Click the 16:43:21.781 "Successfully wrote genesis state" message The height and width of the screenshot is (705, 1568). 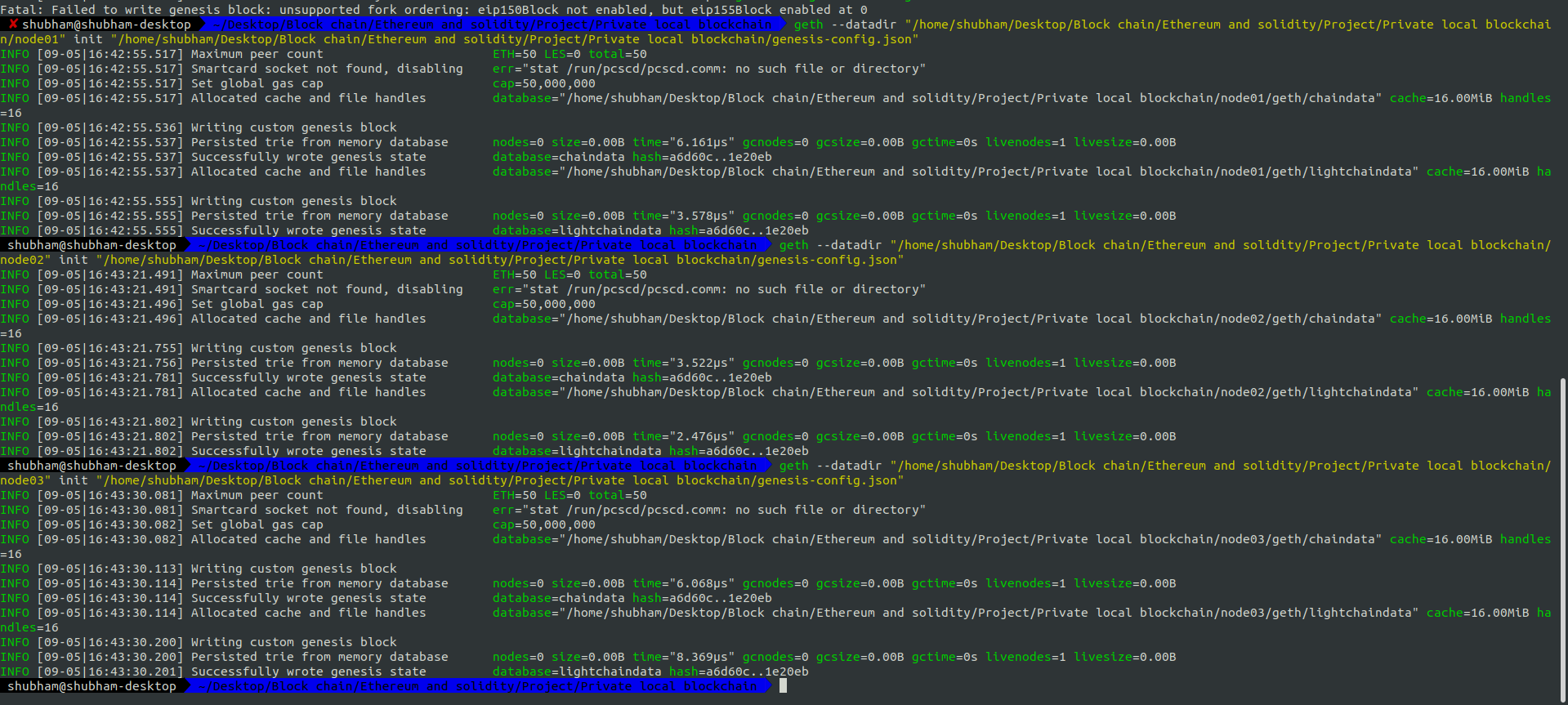[x=308, y=377]
